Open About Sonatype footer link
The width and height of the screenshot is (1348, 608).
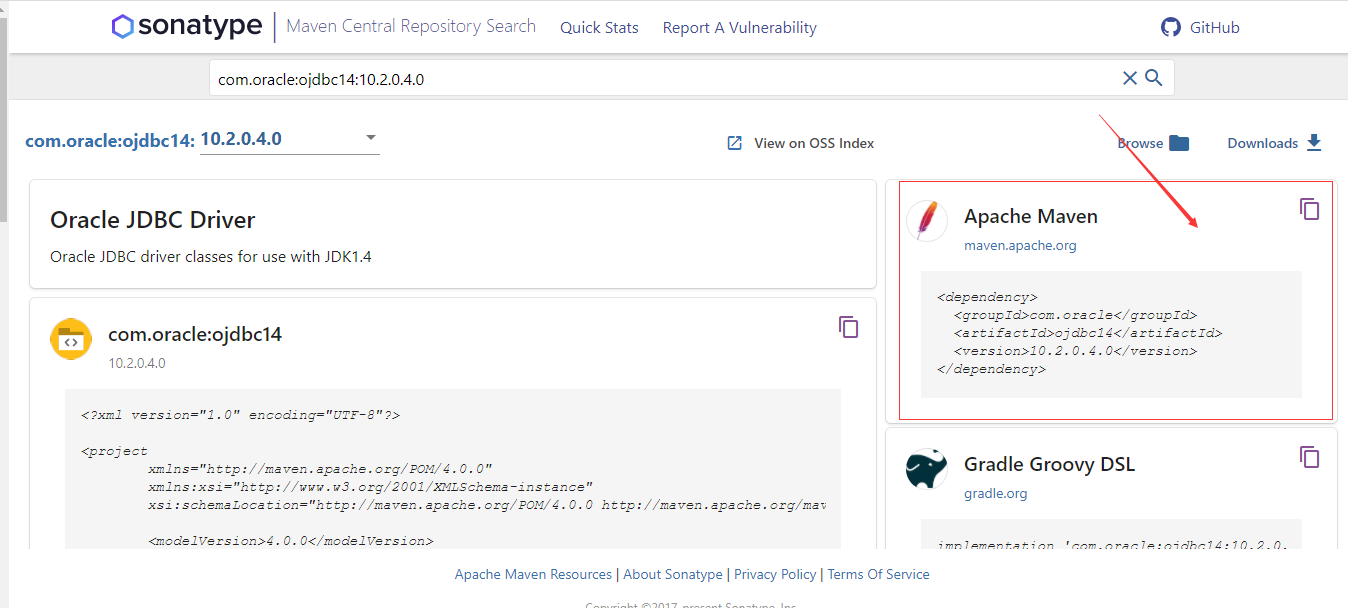pyautogui.click(x=673, y=574)
